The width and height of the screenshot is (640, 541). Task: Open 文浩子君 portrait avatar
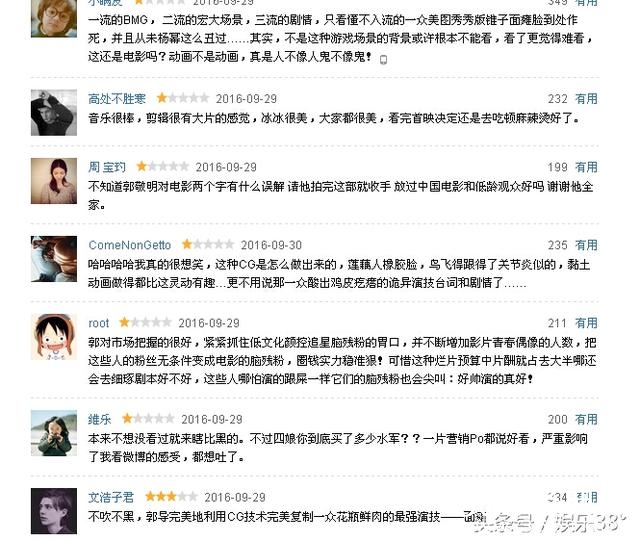pyautogui.click(x=54, y=511)
